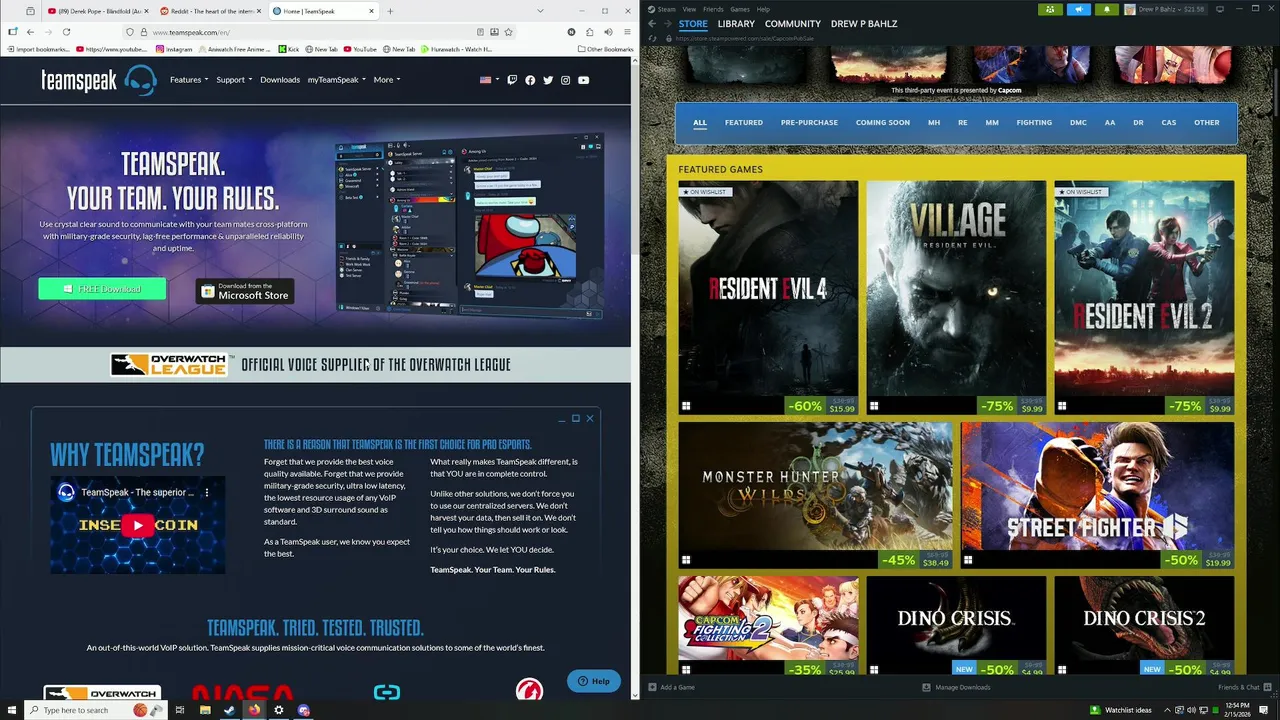Open Resident Evil Village game card
This screenshot has height=720, width=1280.
(956, 298)
